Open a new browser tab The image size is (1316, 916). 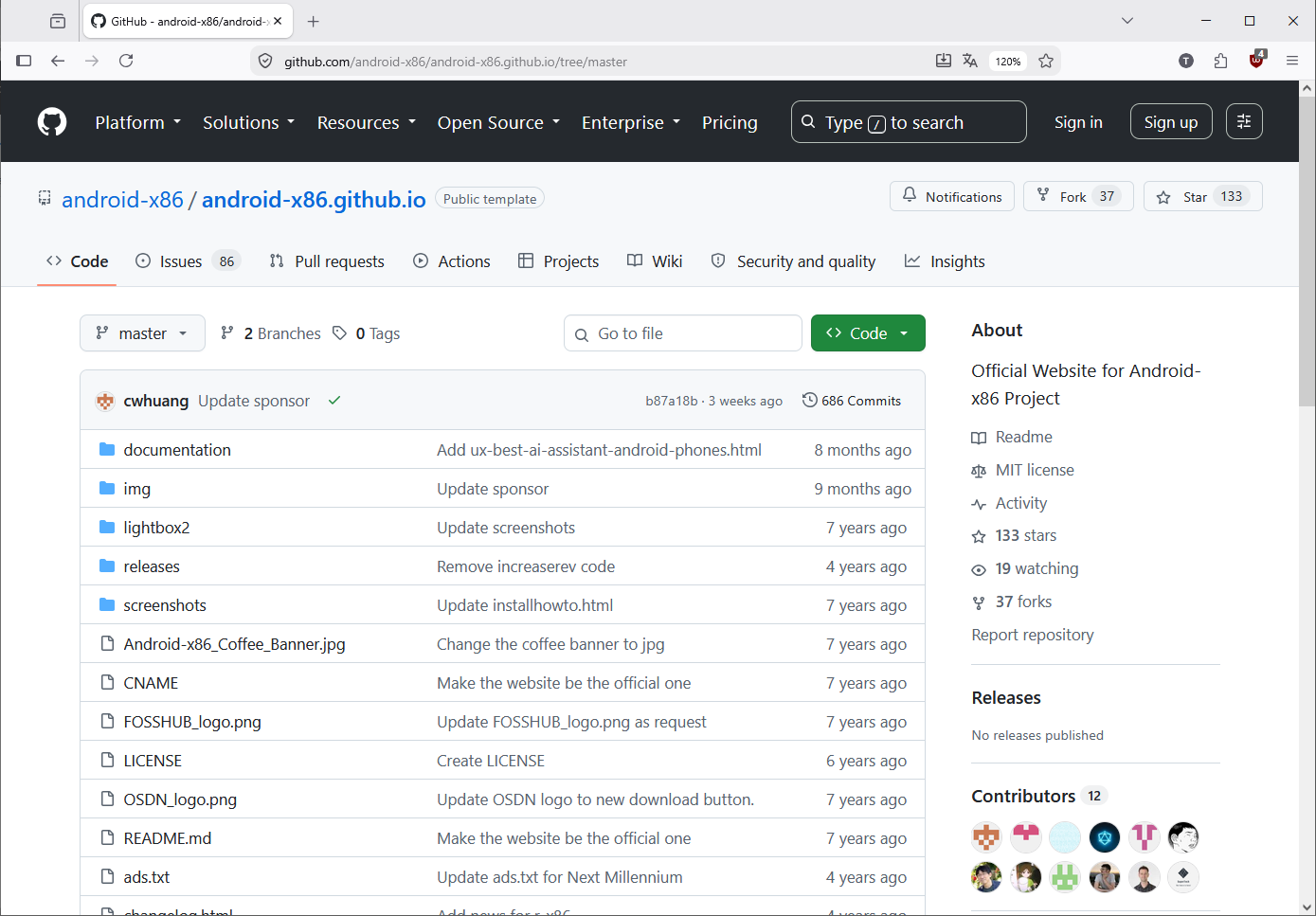click(314, 21)
